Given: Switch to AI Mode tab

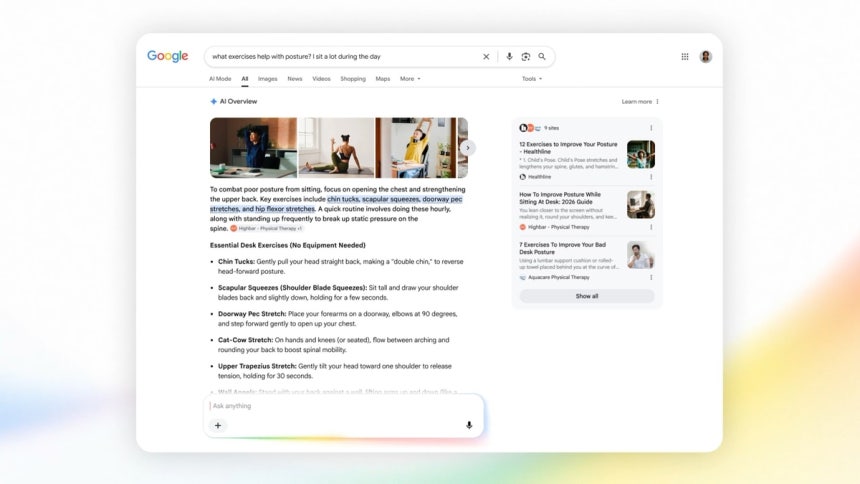Looking at the screenshot, I should click(x=220, y=79).
